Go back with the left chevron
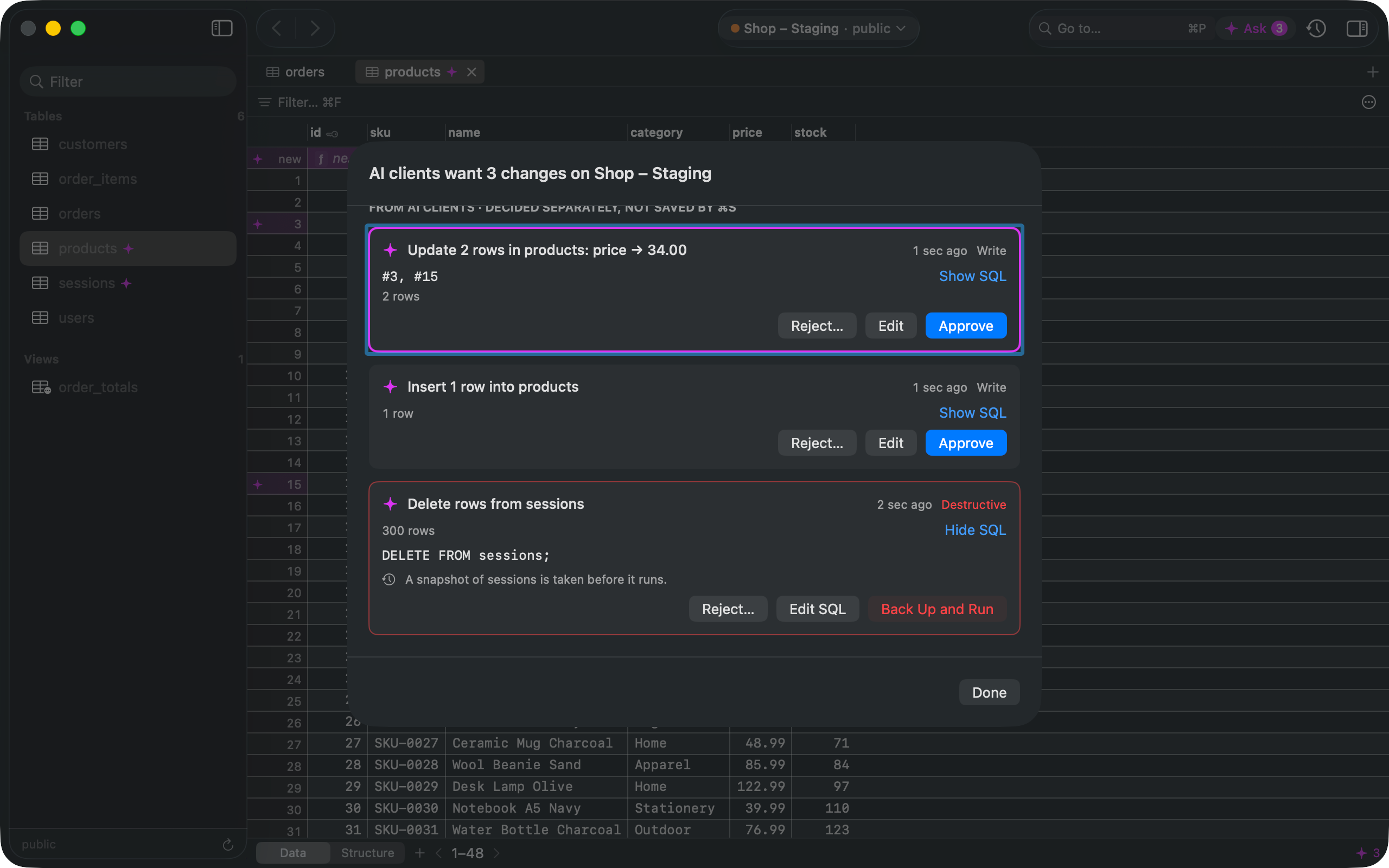The width and height of the screenshot is (1389, 868). [277, 28]
